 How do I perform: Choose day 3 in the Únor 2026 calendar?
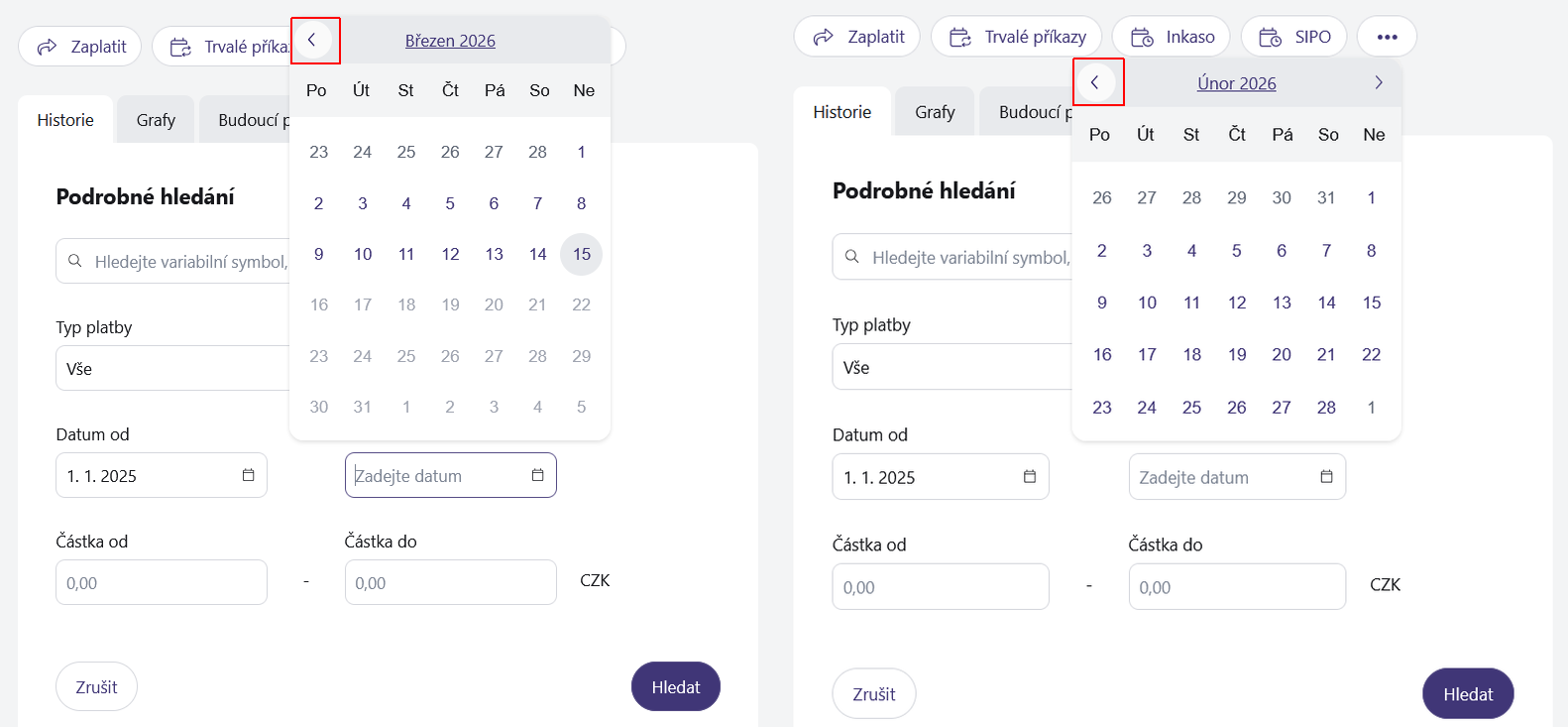click(1147, 250)
